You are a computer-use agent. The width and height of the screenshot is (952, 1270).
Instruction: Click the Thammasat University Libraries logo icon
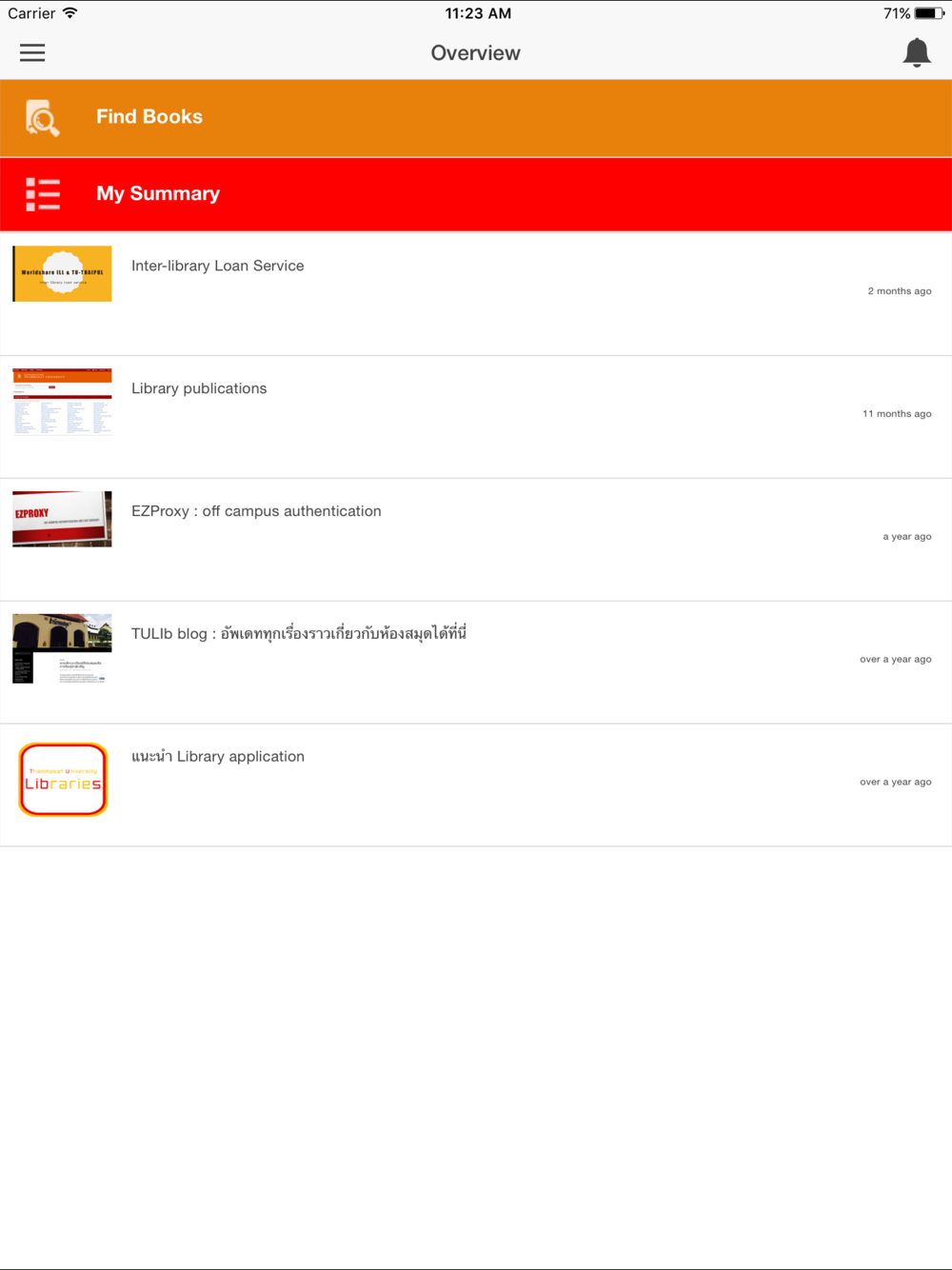pyautogui.click(x=63, y=780)
